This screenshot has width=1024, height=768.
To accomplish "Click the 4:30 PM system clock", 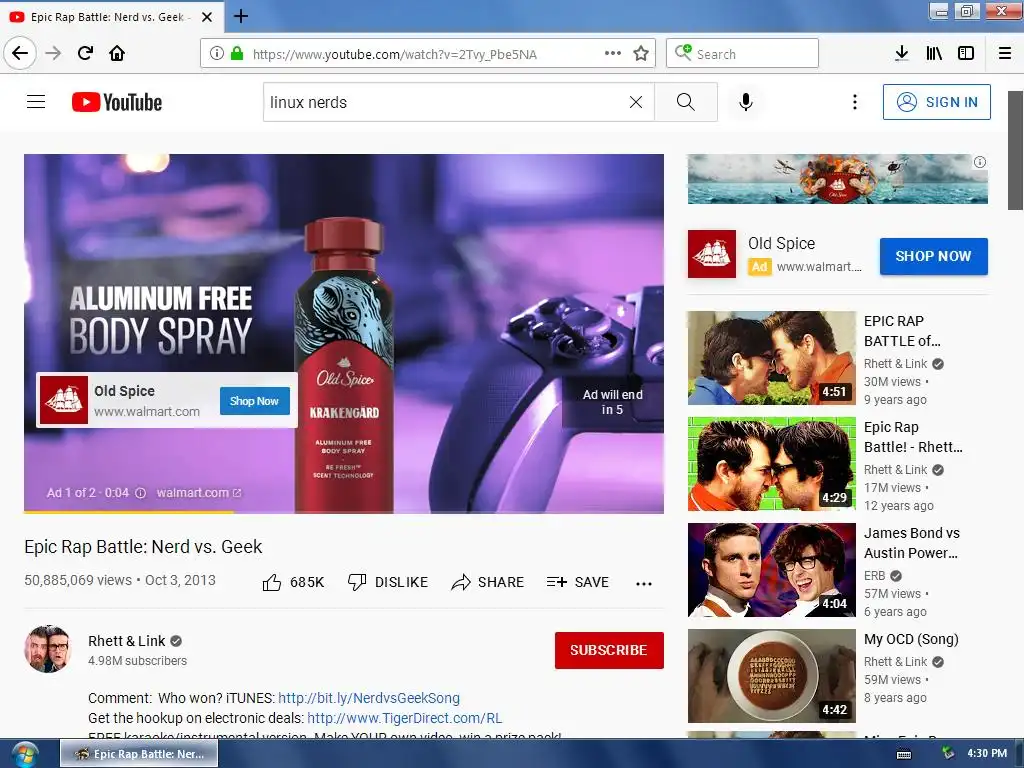I will [987, 753].
